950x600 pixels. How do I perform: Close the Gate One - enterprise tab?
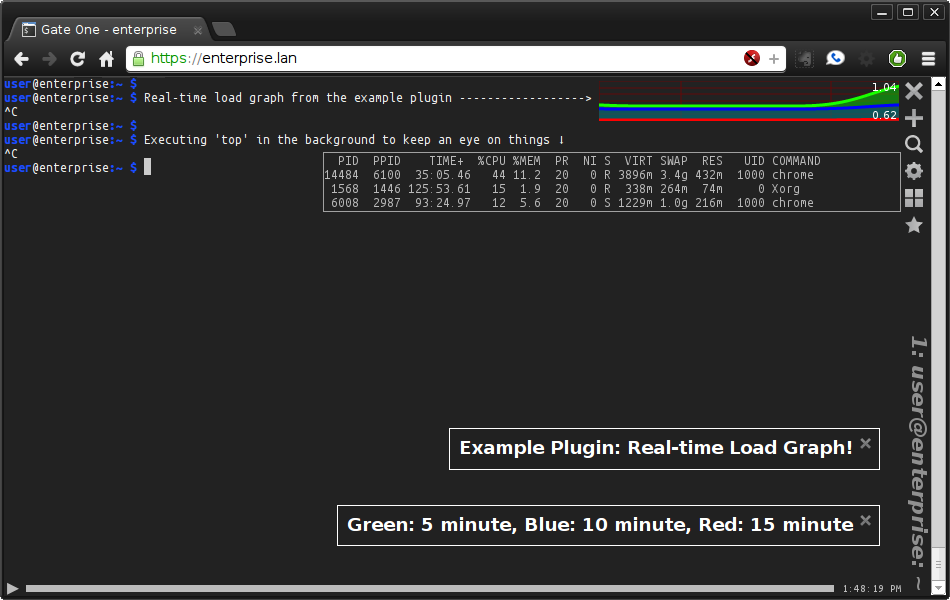pyautogui.click(x=198, y=30)
